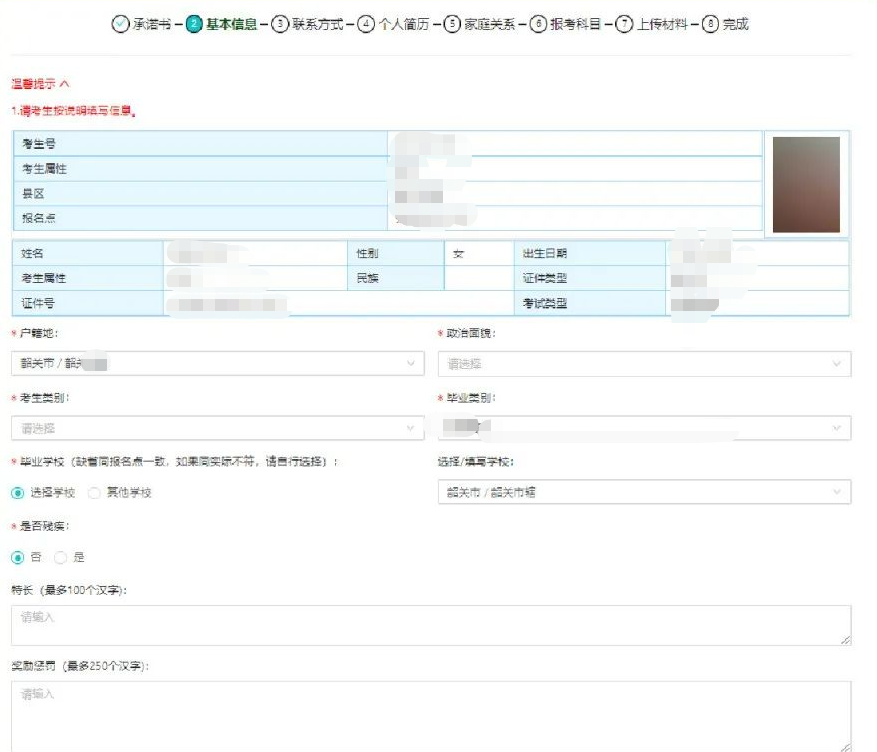Screen dimensions: 877x752
Task: Select the 基本信息 step label
Action: (232, 24)
